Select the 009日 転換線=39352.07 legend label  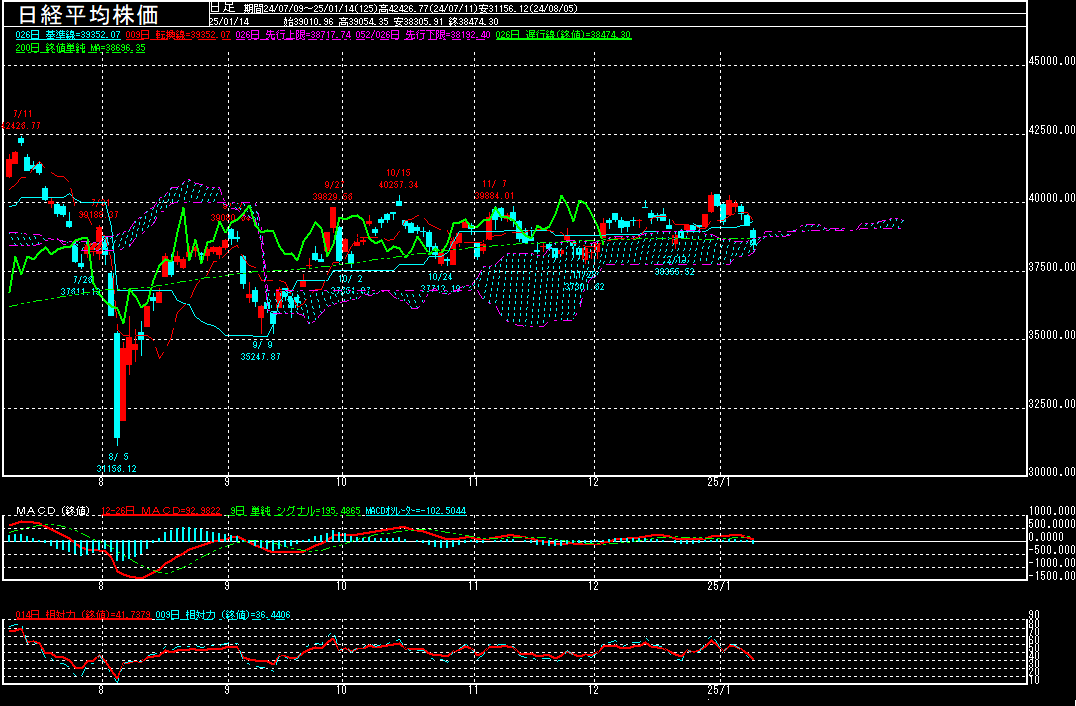(178, 35)
